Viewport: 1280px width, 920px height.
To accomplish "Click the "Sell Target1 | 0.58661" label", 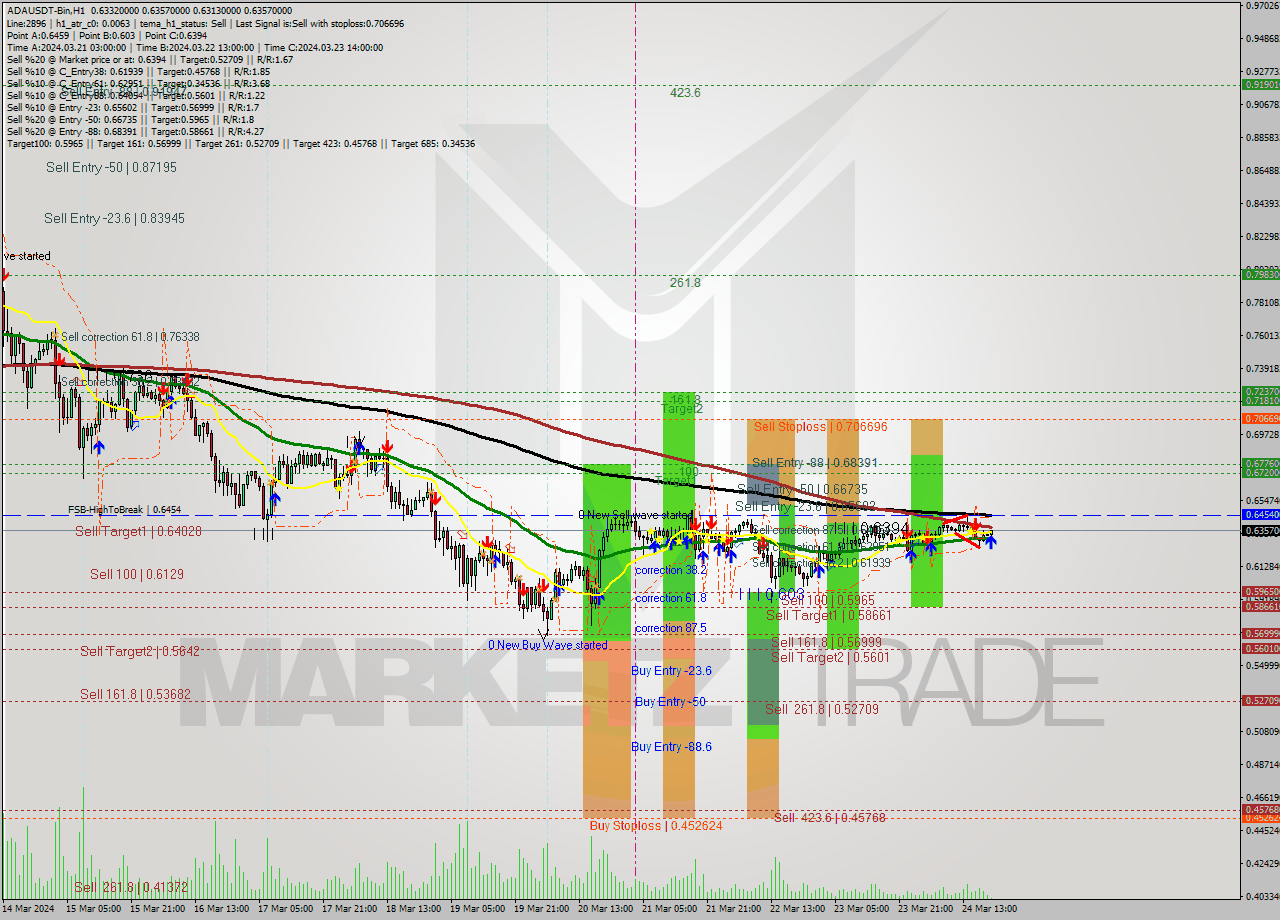I will (x=828, y=616).
